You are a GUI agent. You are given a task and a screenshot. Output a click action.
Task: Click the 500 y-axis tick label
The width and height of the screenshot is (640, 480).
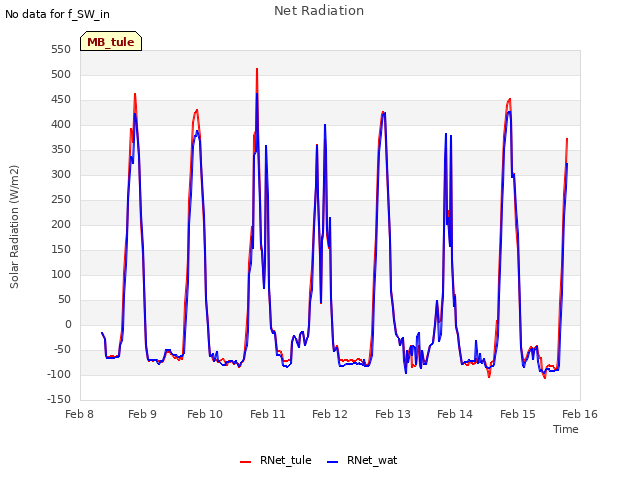click(61, 75)
